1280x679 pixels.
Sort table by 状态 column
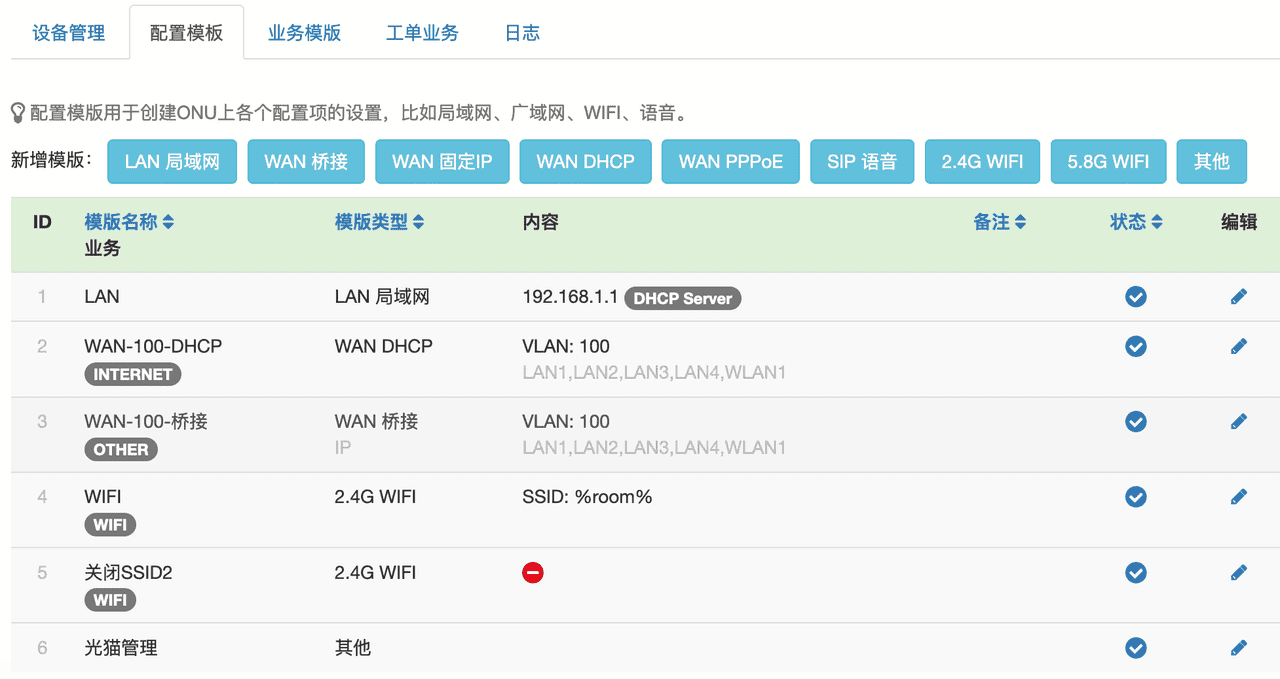[1136, 222]
